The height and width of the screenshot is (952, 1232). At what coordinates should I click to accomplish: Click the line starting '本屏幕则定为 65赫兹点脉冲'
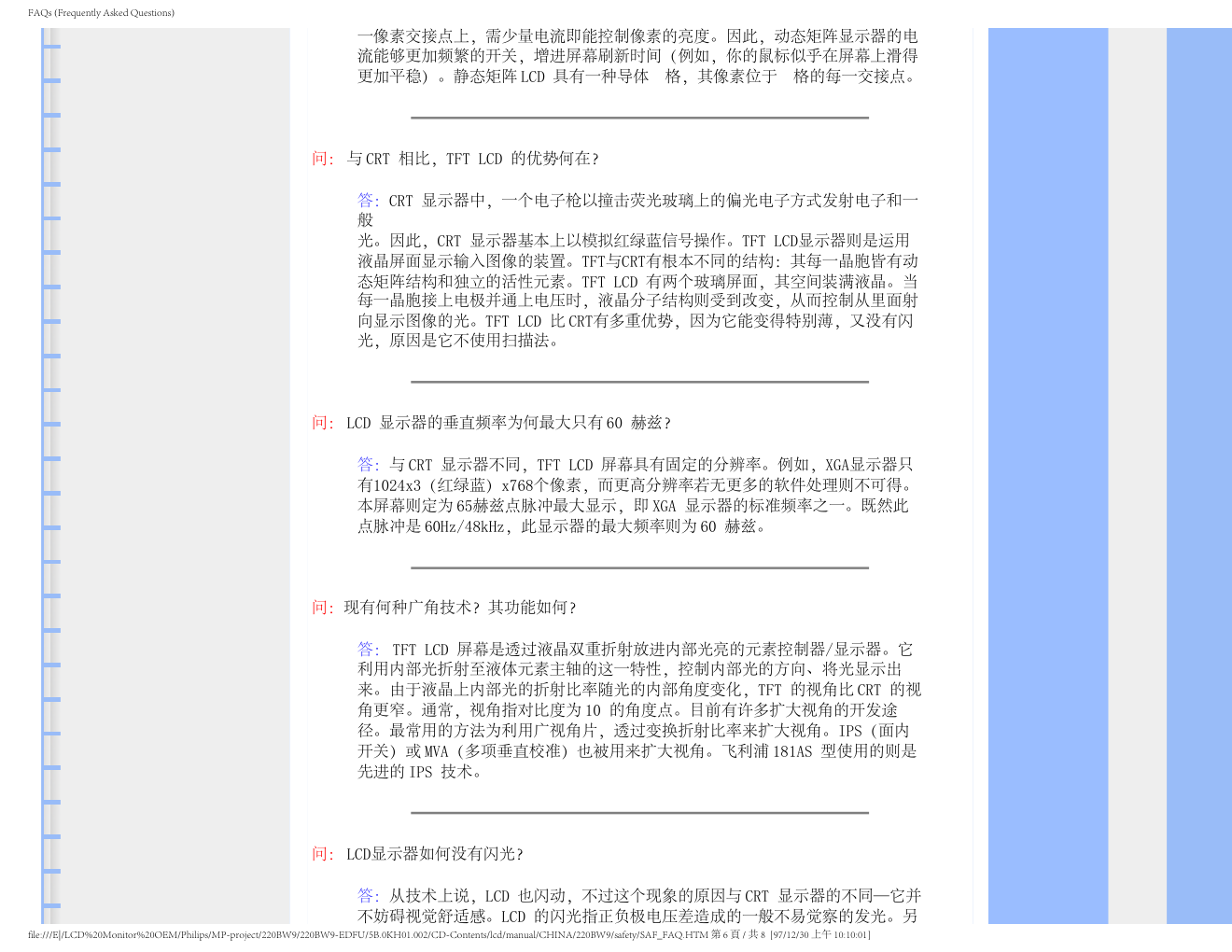(x=633, y=506)
